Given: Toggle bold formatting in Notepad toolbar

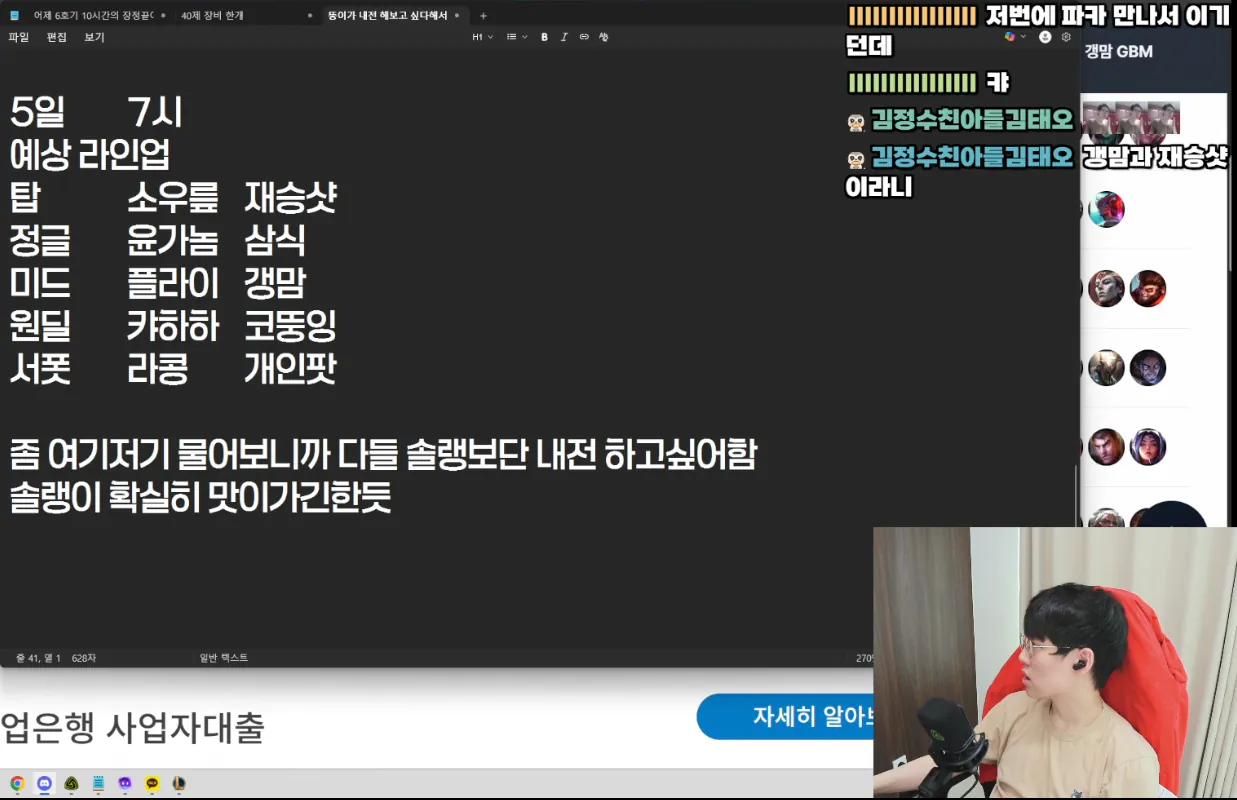Looking at the screenshot, I should (x=544, y=37).
